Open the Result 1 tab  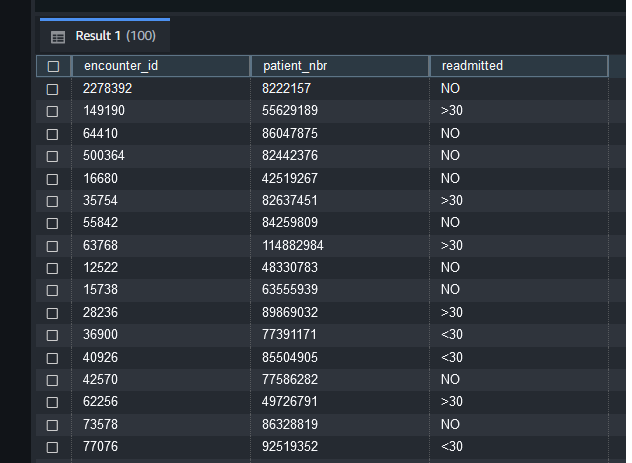coord(105,36)
